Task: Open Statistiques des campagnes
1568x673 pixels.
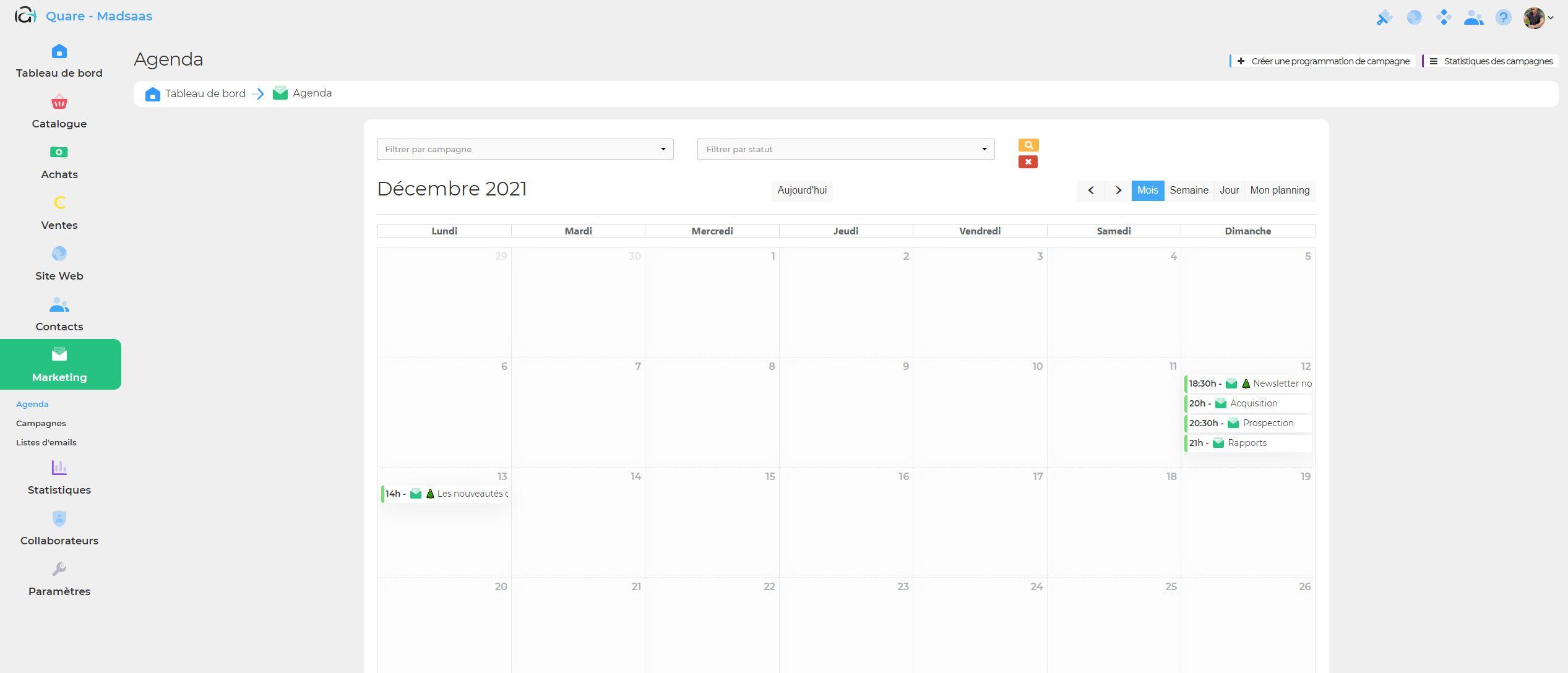Action: (1490, 61)
